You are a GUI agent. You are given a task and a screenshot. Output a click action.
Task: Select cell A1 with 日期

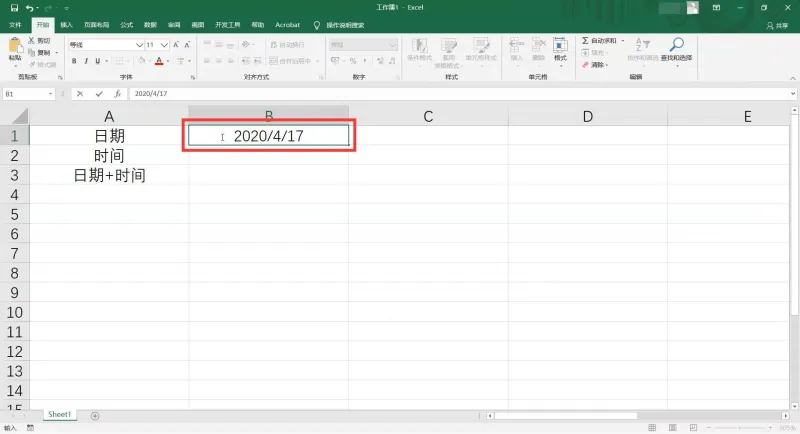click(x=109, y=136)
